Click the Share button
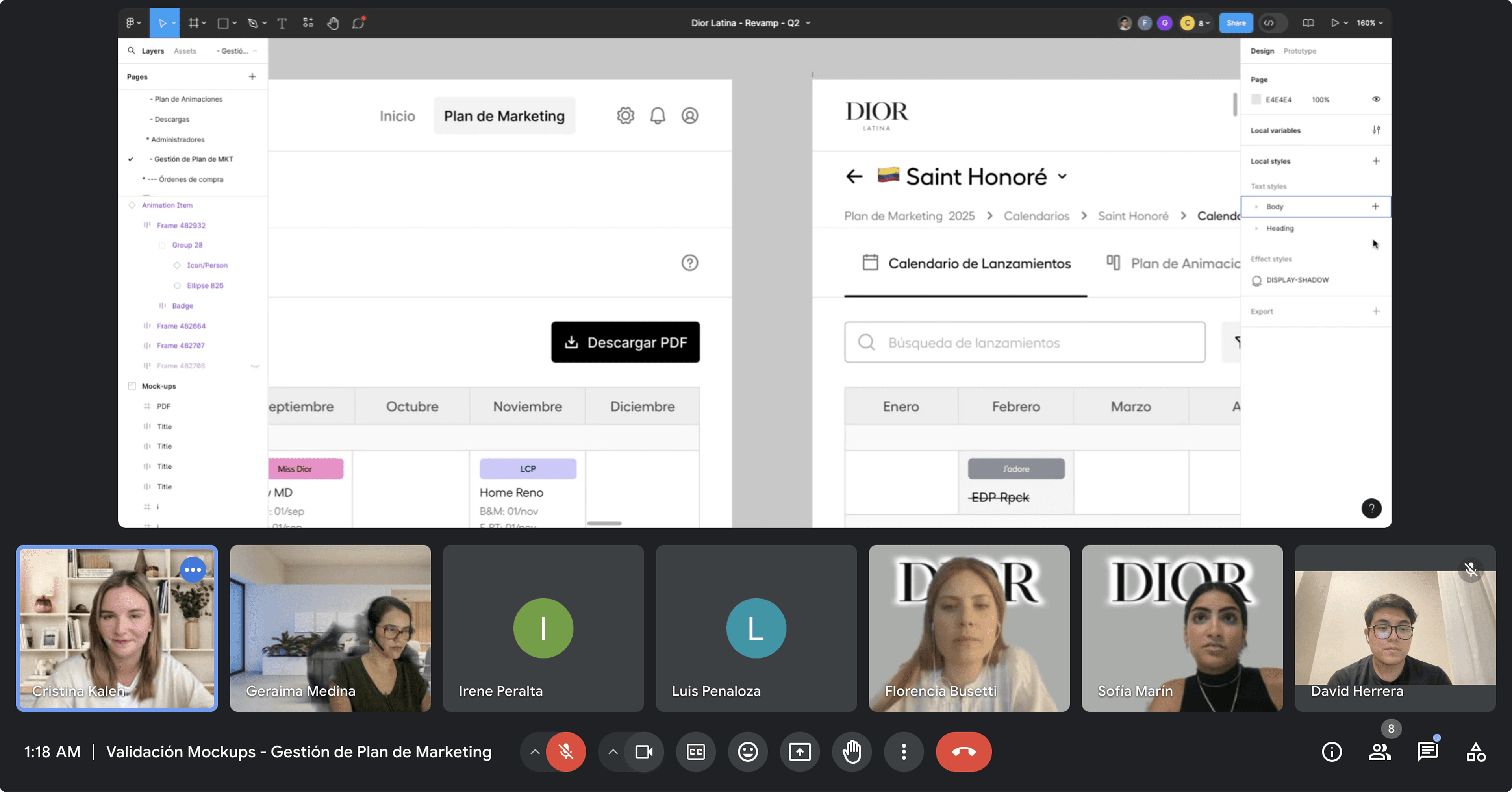1512x792 pixels. 1236,23
